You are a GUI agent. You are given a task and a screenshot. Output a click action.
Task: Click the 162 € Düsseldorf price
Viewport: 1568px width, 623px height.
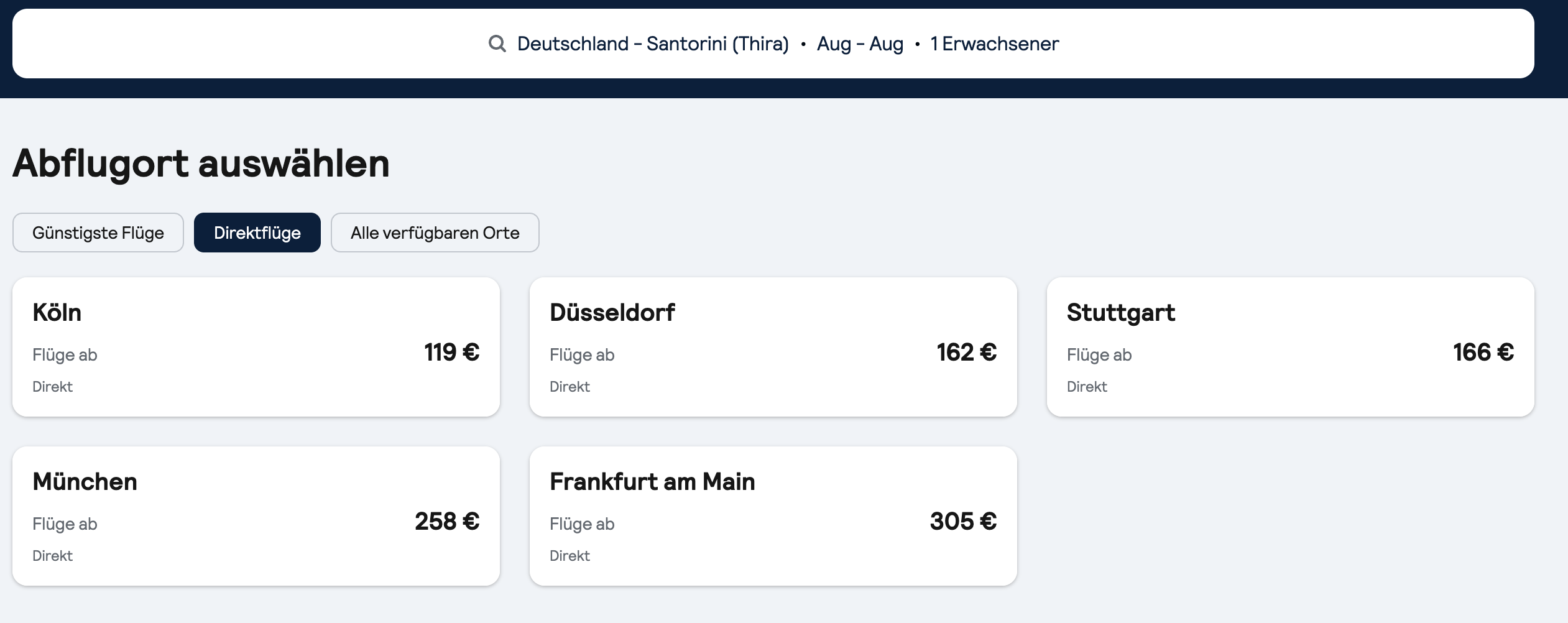click(x=967, y=353)
